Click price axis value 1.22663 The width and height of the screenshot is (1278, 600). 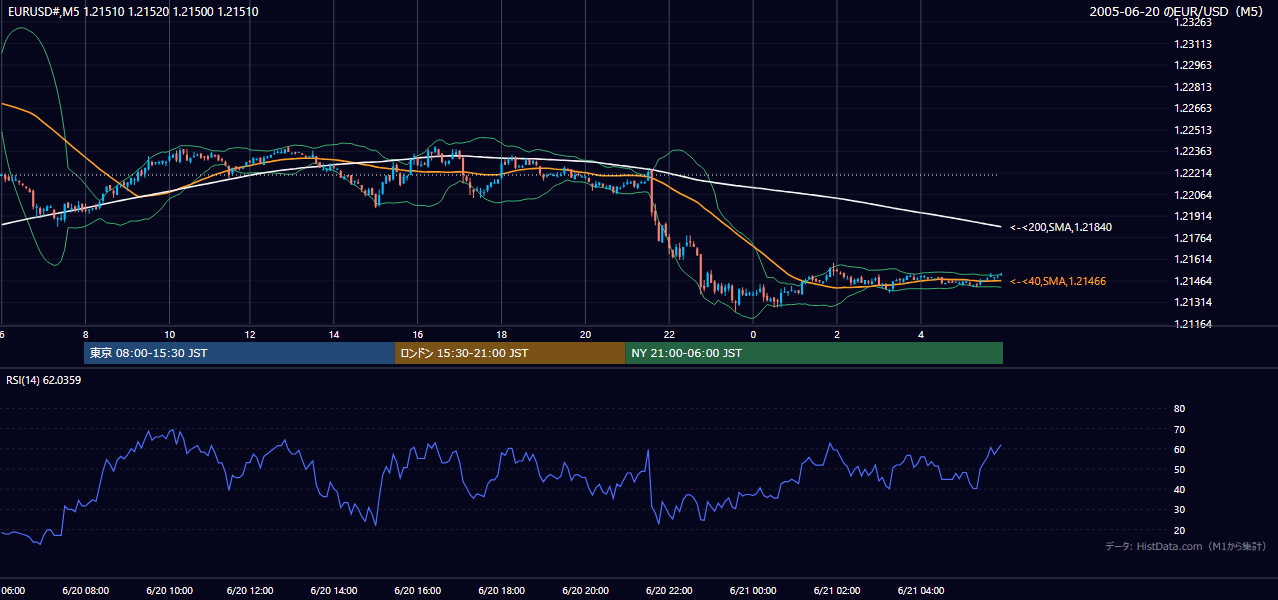point(1192,108)
